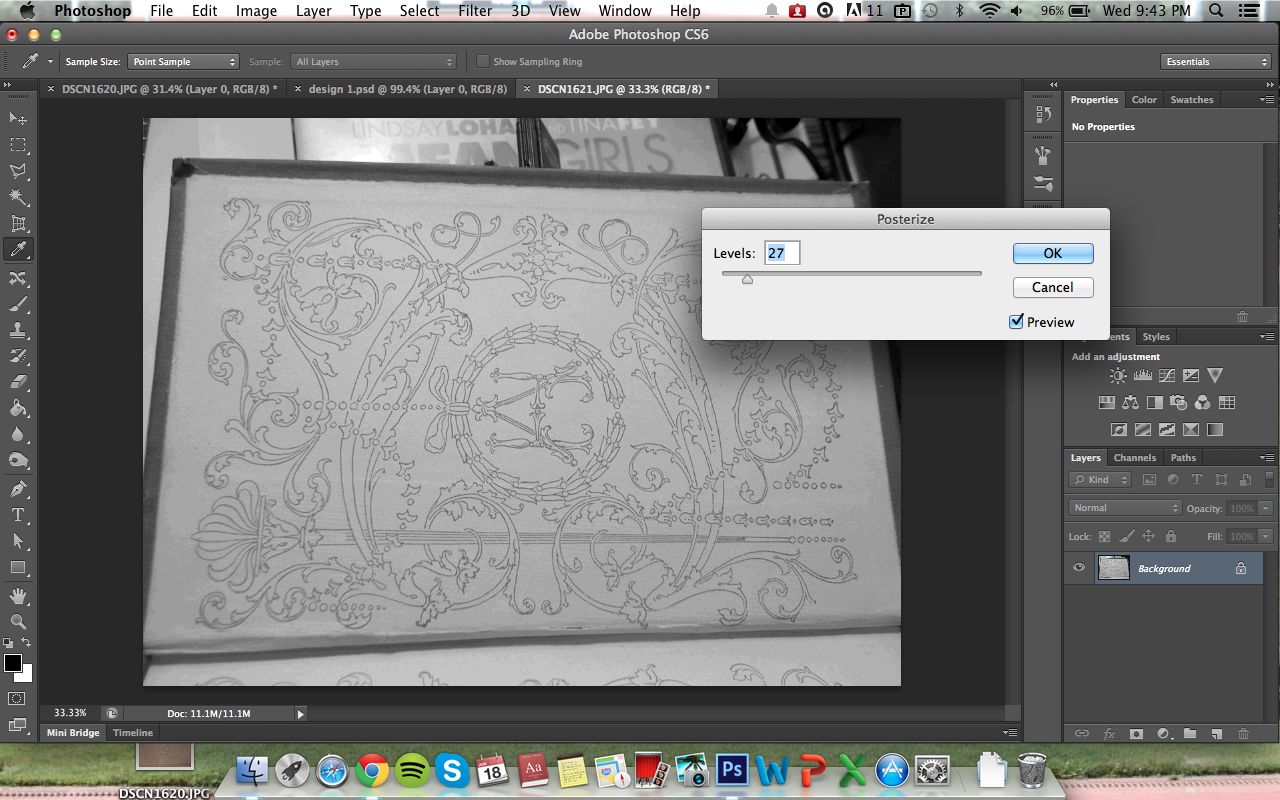Toggle the type layer filter icon
The image size is (1280, 800).
(x=1199, y=480)
